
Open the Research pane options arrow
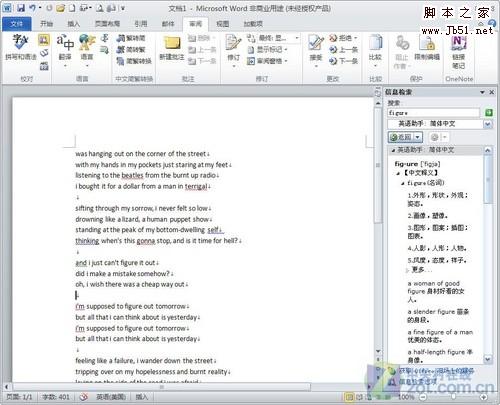point(482,92)
